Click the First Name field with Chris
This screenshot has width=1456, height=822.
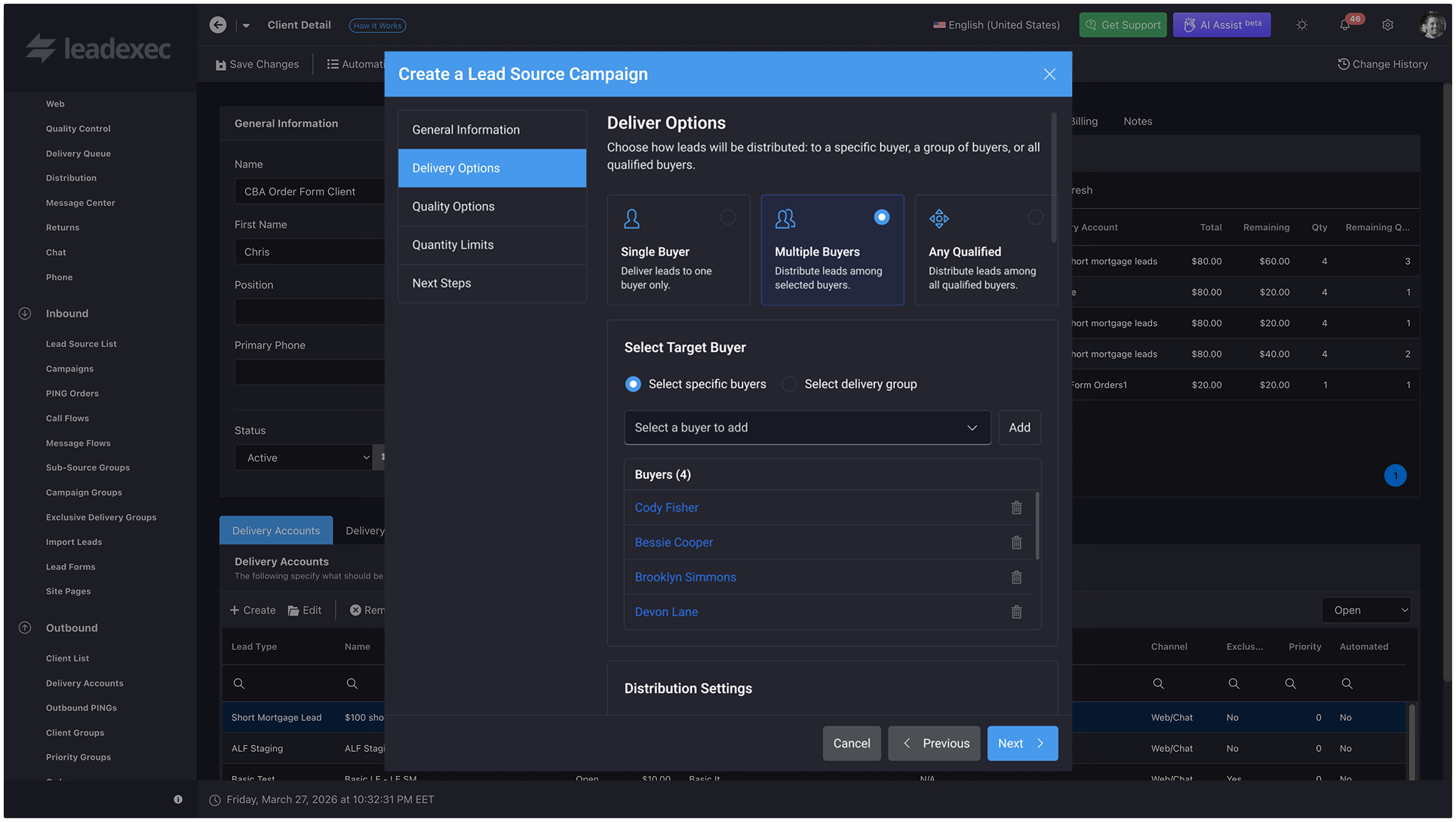click(309, 252)
